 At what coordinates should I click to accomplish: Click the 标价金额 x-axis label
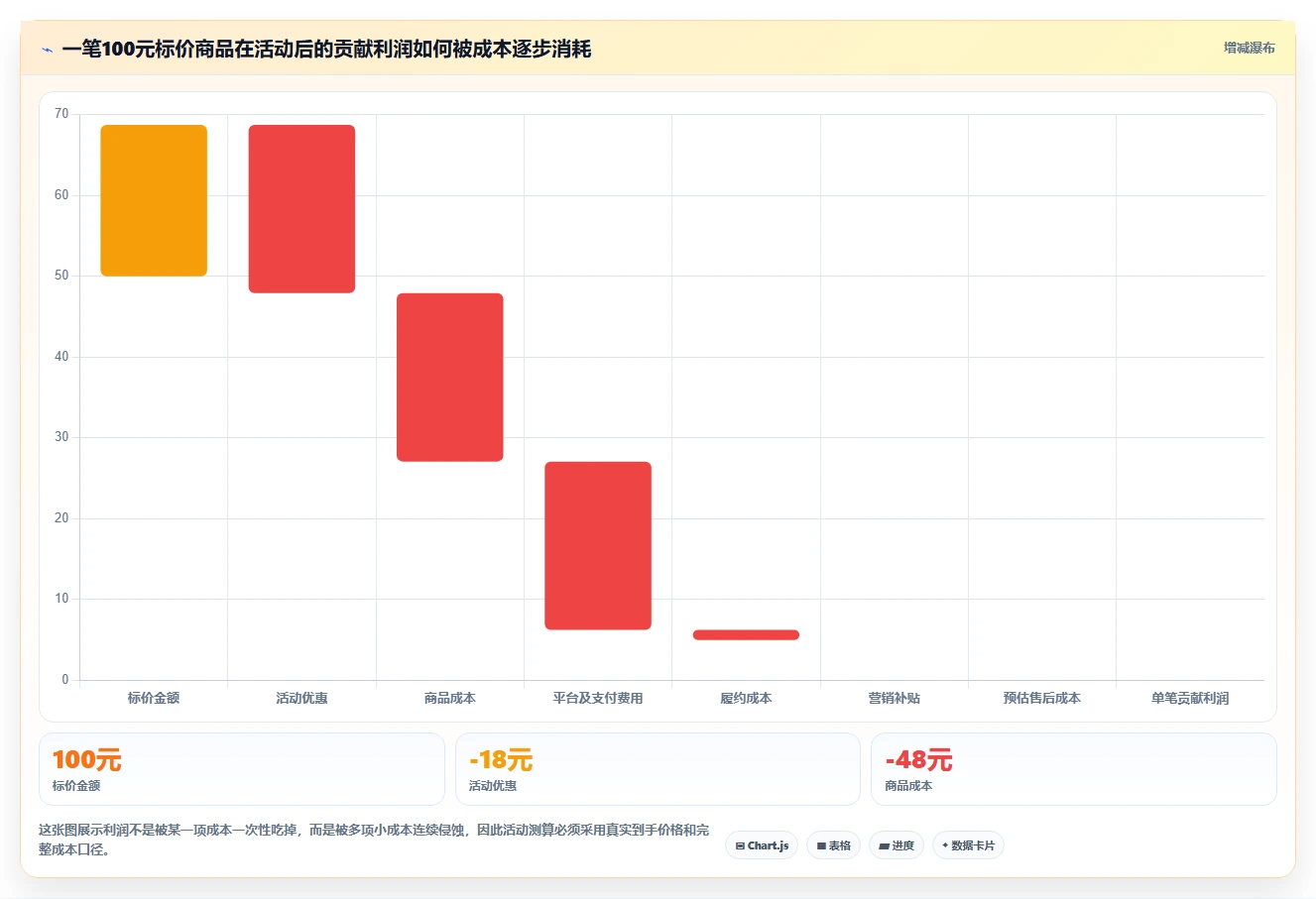[154, 698]
